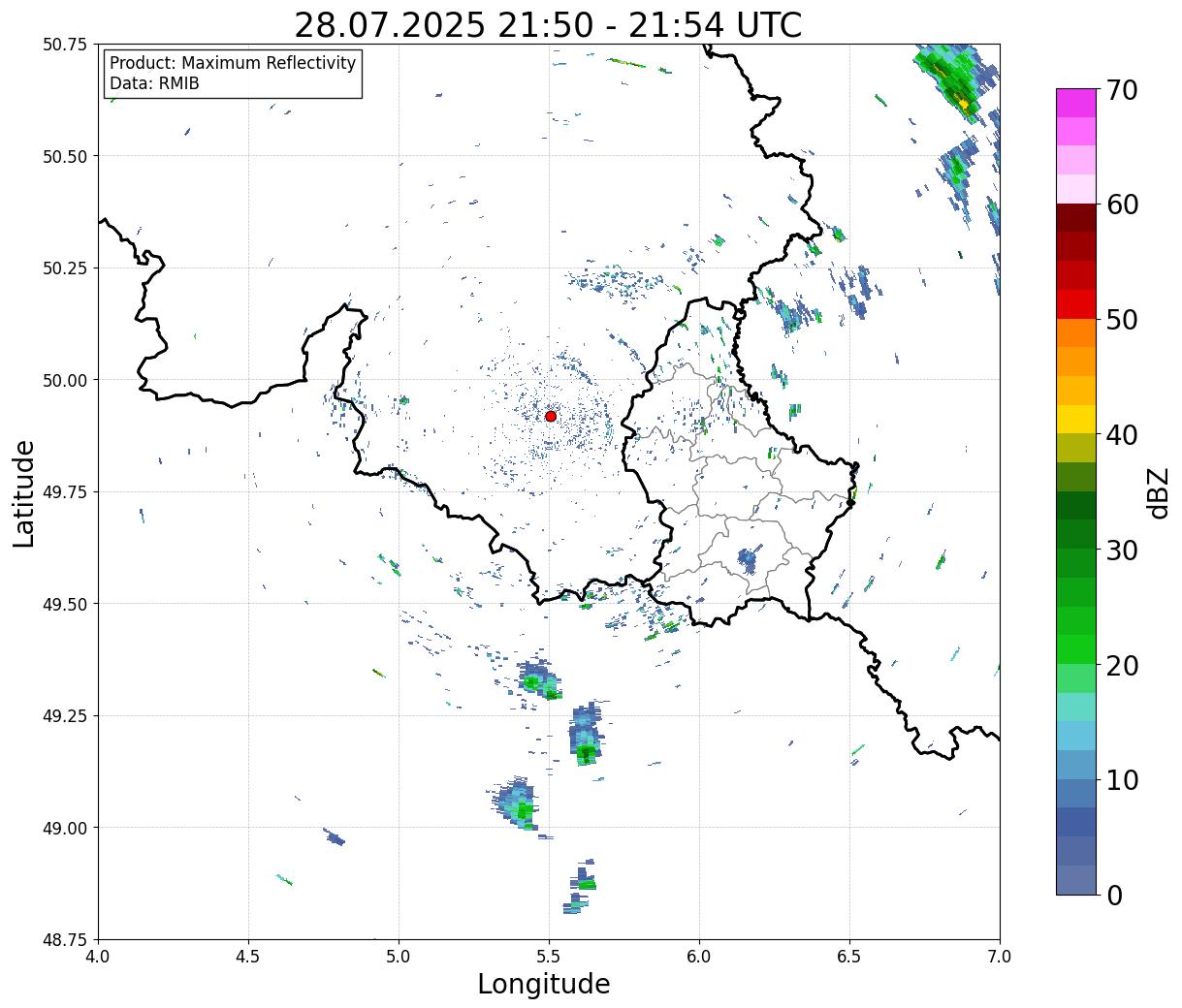This screenshot has width=1182, height=1008.
Task: Click the colorbar tick label 60
Action: point(1123,205)
